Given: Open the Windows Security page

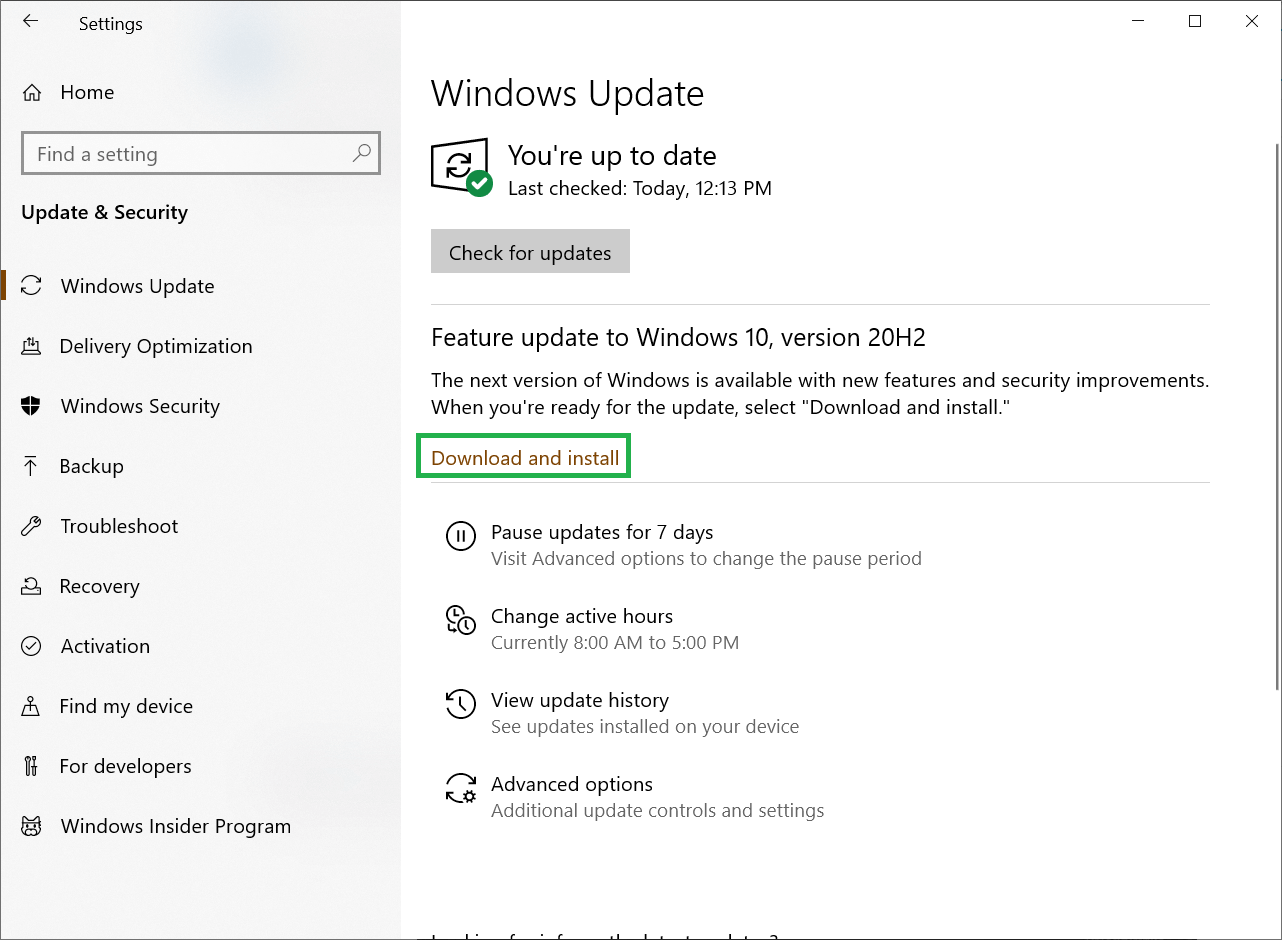Looking at the screenshot, I should [140, 406].
